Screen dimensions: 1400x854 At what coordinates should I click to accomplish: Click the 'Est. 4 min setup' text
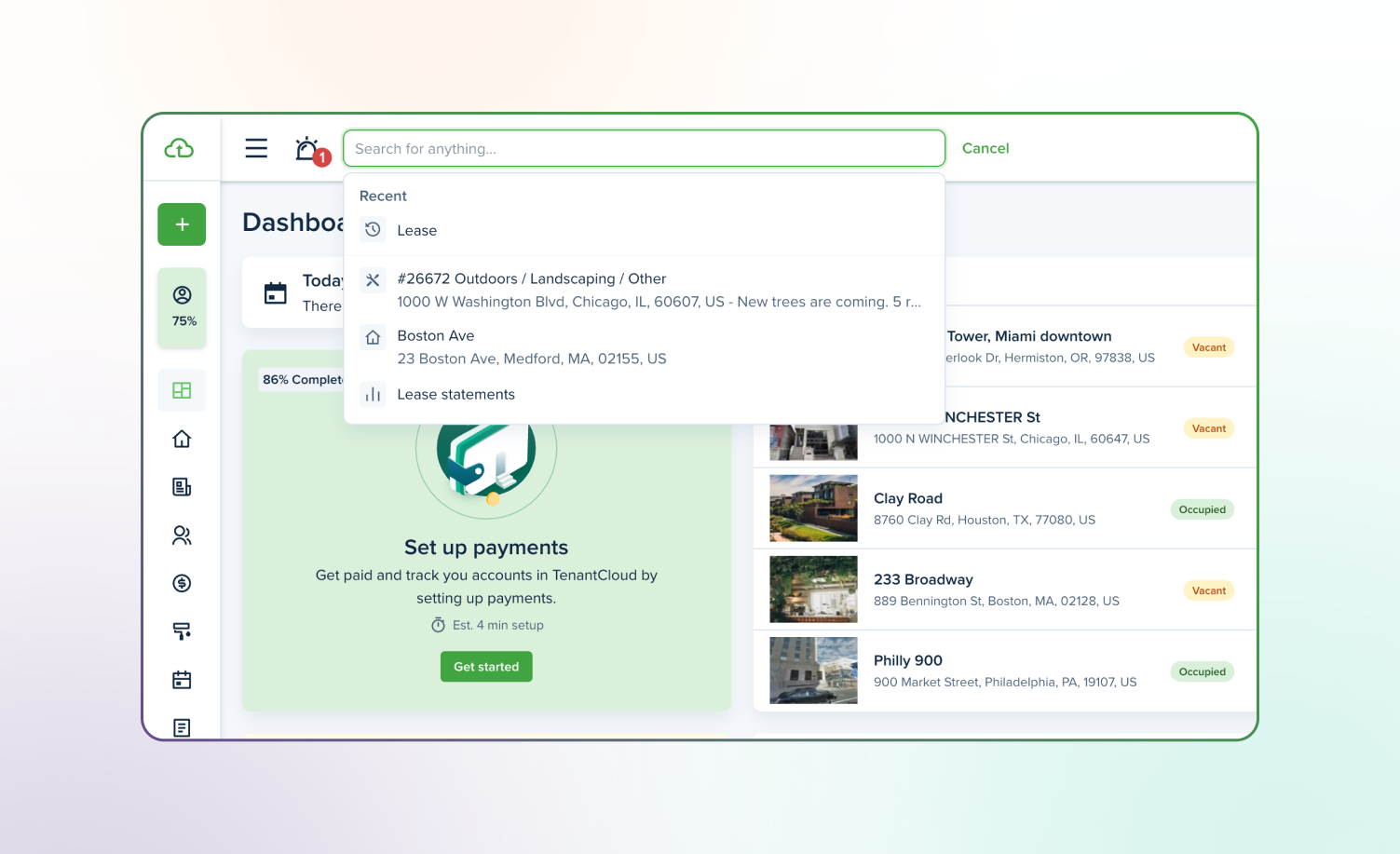(498, 625)
